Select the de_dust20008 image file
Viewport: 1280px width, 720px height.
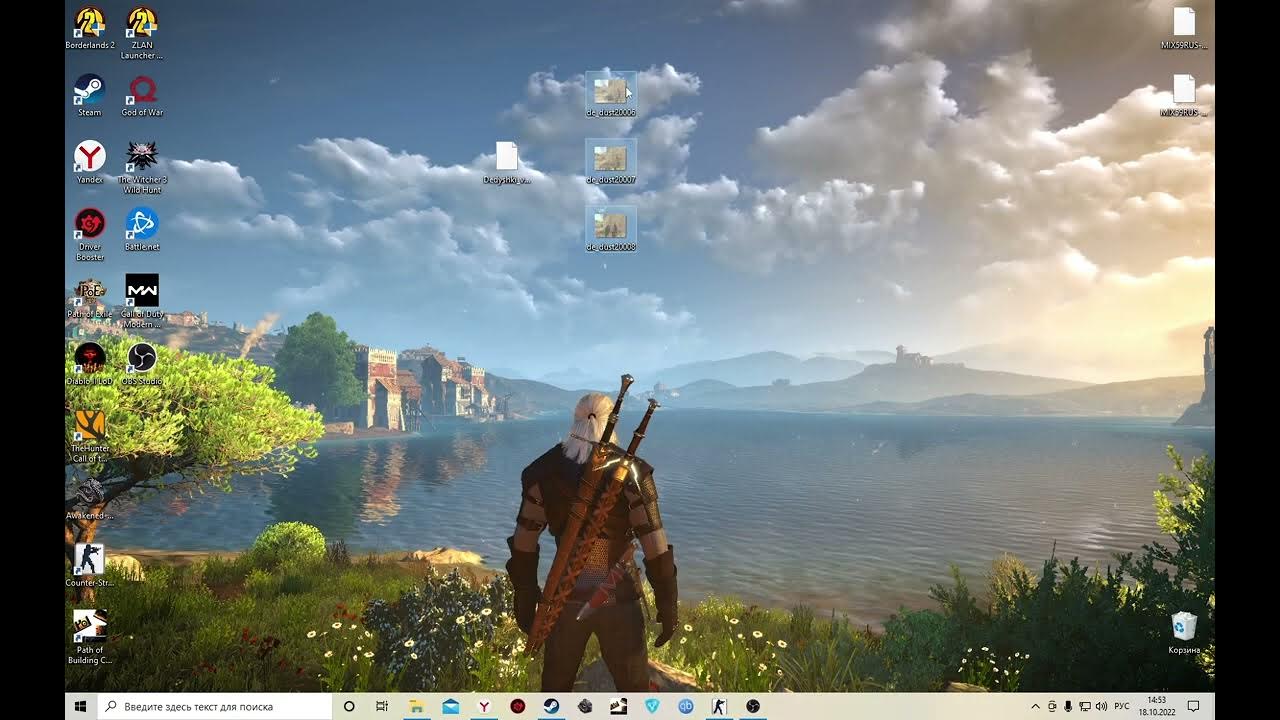[610, 229]
